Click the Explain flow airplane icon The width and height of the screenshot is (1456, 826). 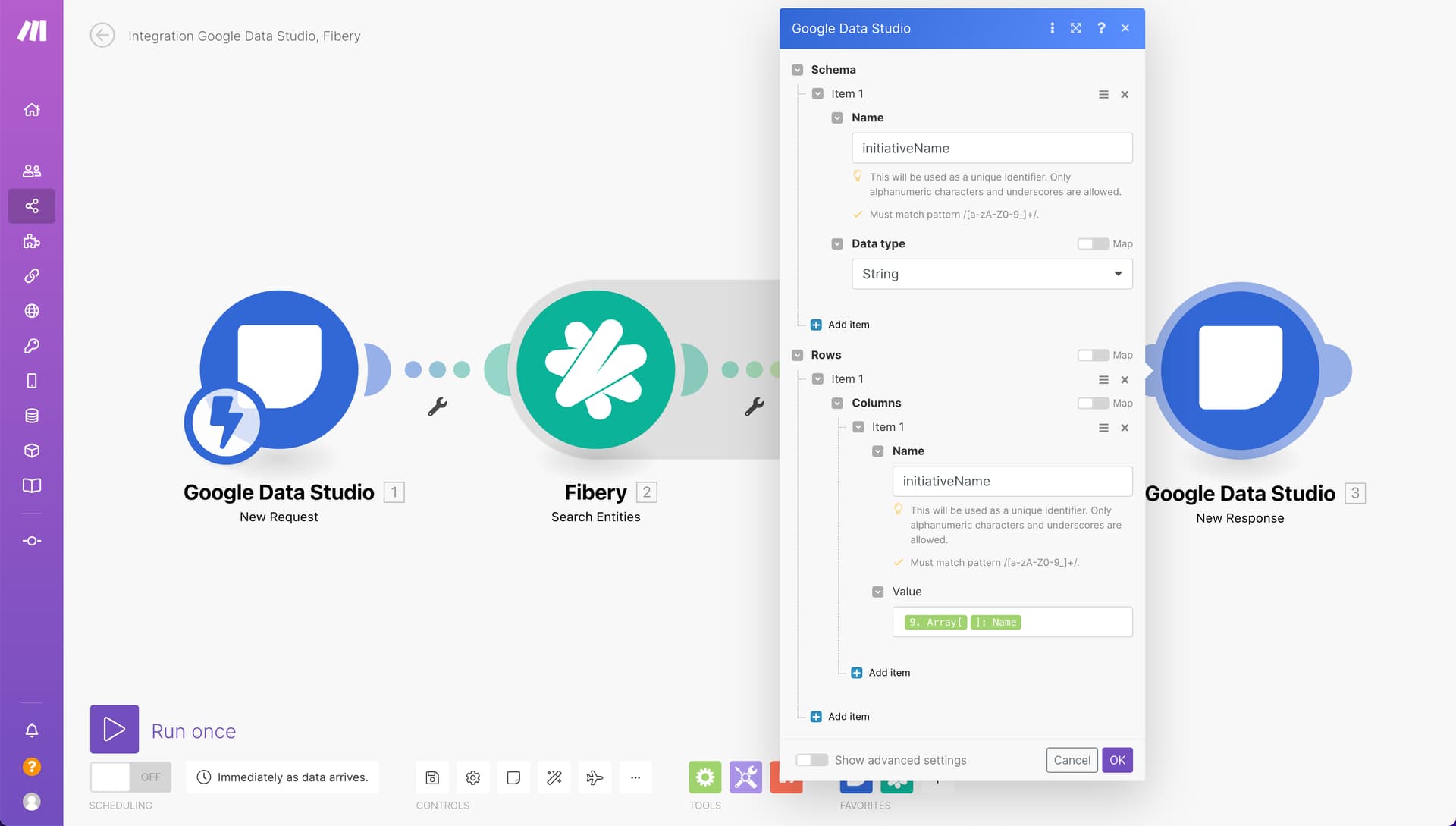point(595,777)
